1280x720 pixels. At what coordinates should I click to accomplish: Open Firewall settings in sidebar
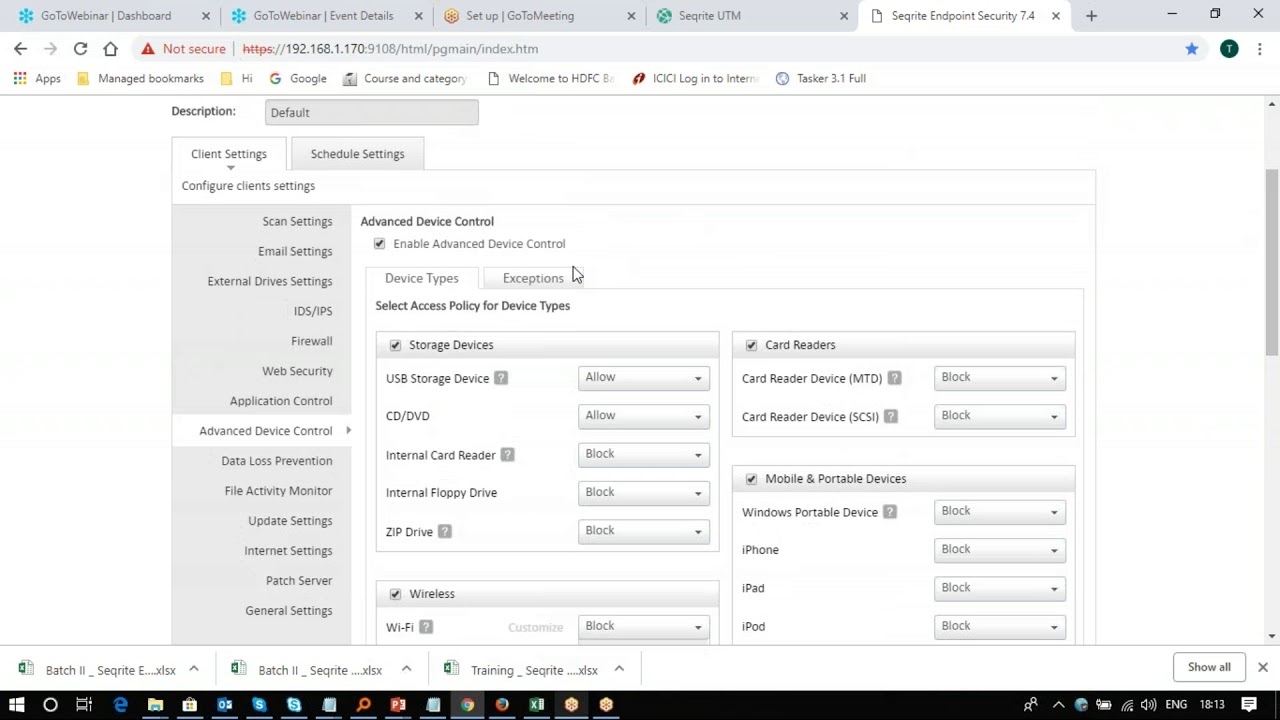click(x=311, y=341)
